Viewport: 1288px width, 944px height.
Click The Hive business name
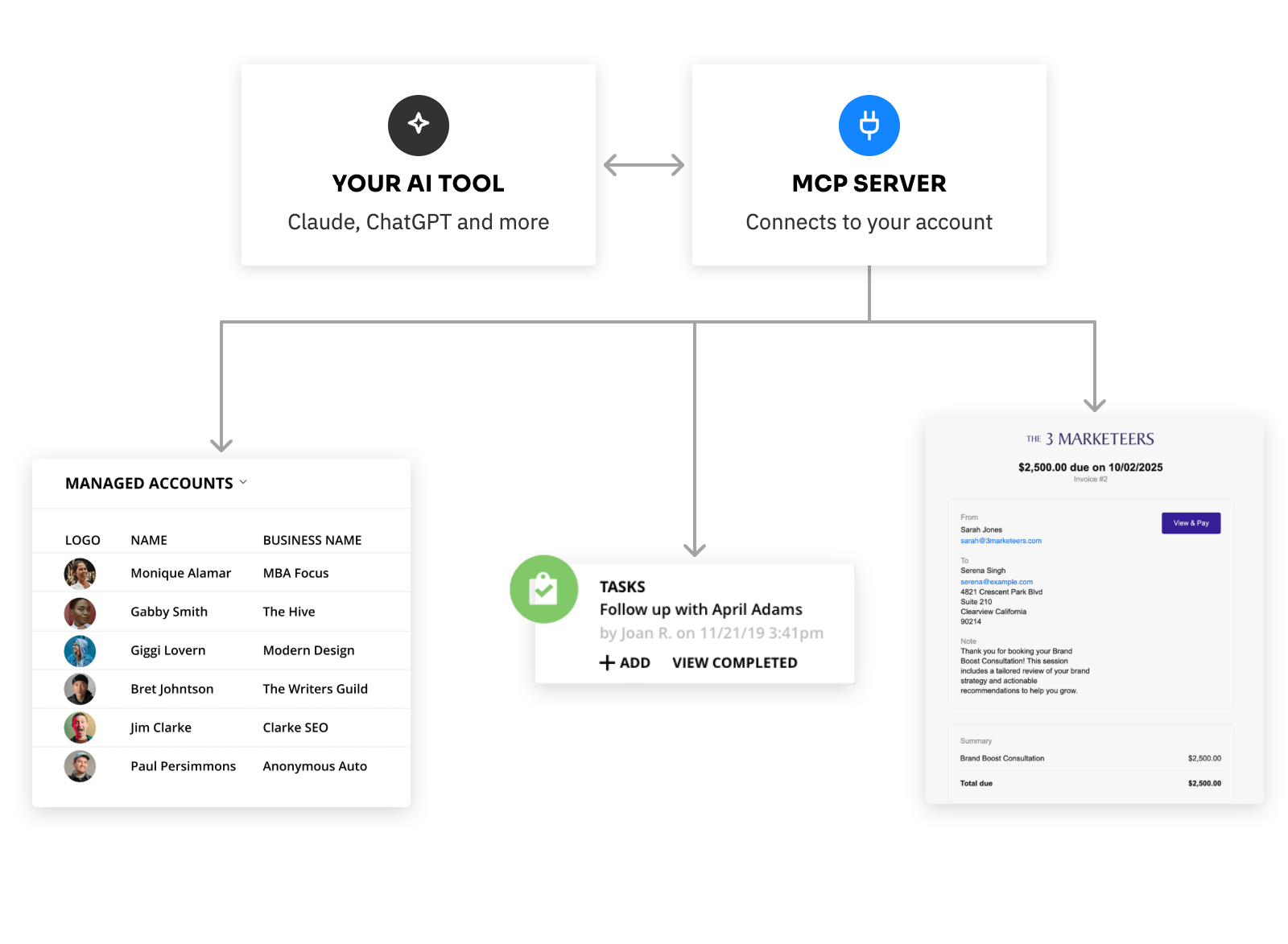289,612
